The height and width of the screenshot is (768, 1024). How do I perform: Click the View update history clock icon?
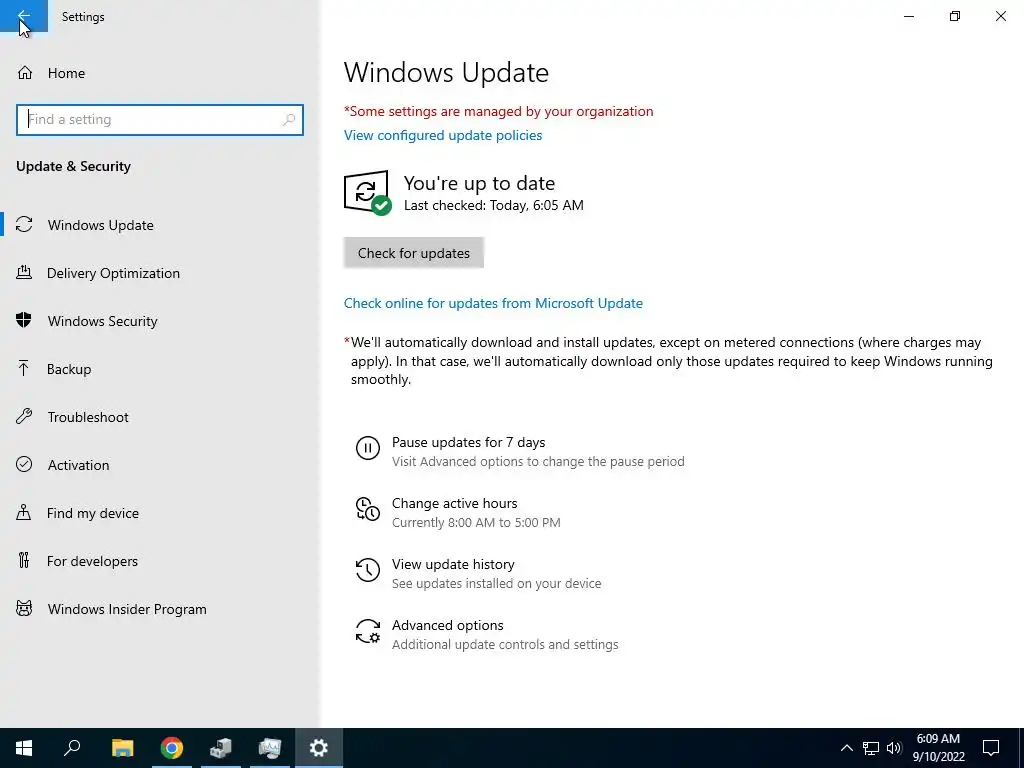coord(368,569)
